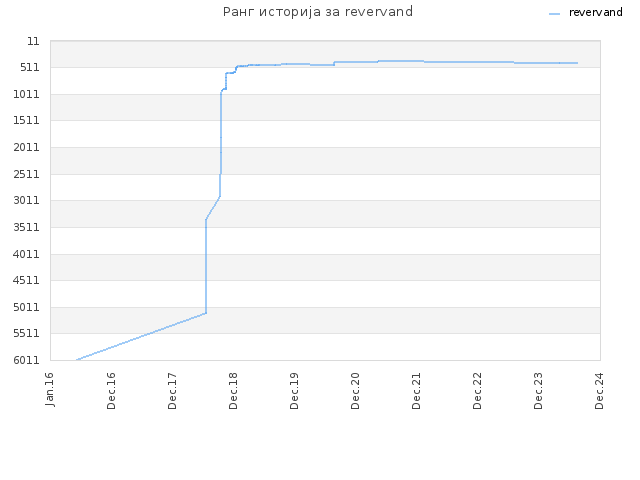Click the line's corner at rank 5011
640x480 pixels.
tap(206, 313)
